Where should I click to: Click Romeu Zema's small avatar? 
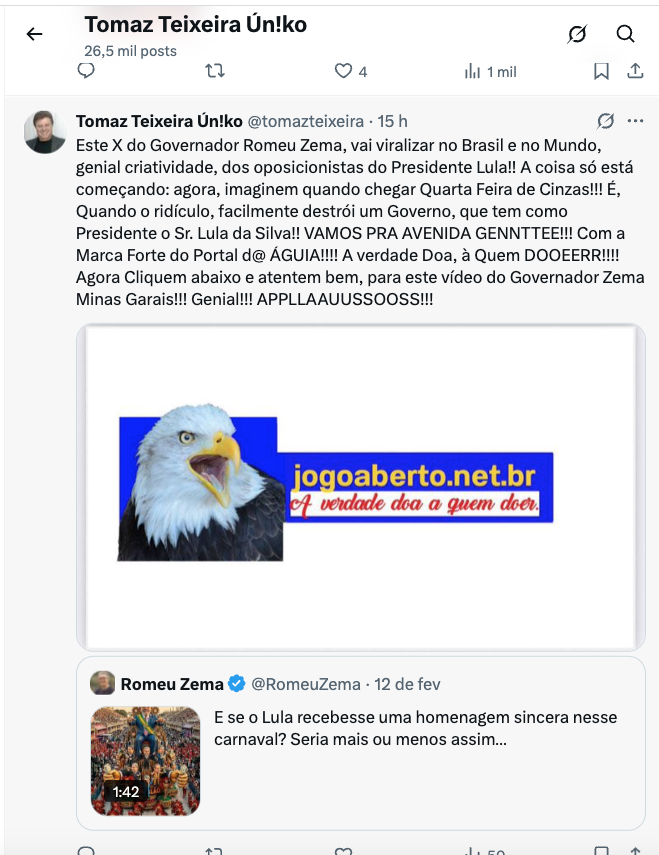pyautogui.click(x=102, y=683)
